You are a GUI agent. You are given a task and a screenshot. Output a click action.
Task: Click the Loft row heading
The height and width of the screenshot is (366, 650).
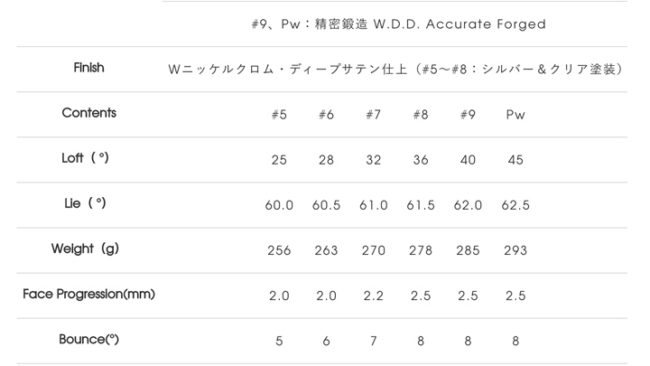pyautogui.click(x=85, y=158)
